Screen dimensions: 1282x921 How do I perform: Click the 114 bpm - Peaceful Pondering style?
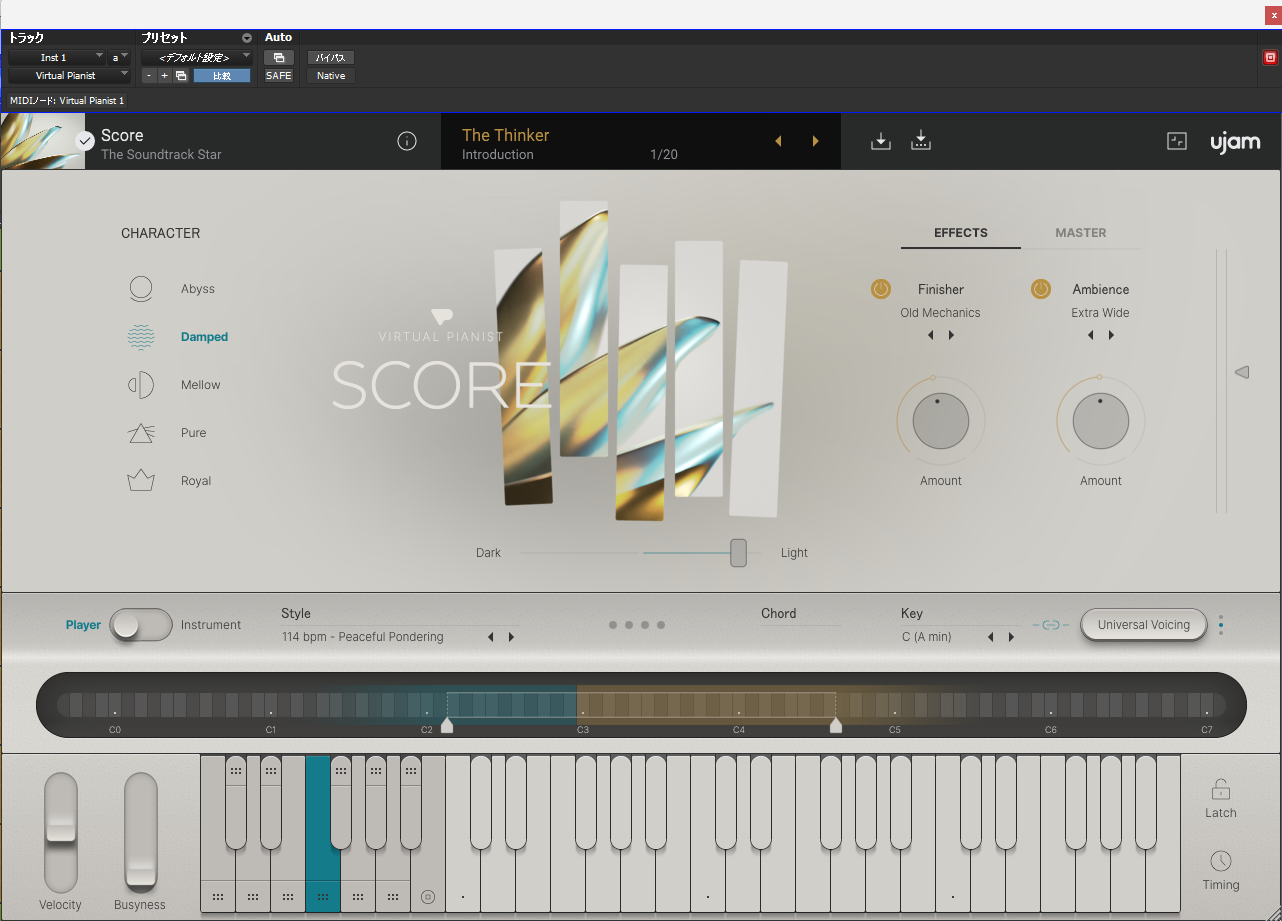pyautogui.click(x=362, y=637)
